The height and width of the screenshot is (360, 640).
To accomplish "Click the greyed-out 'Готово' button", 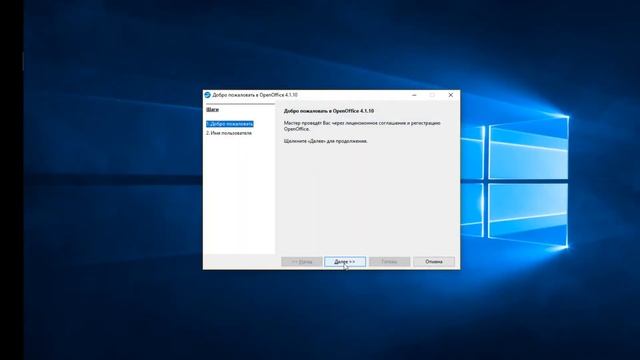I will coord(389,262).
